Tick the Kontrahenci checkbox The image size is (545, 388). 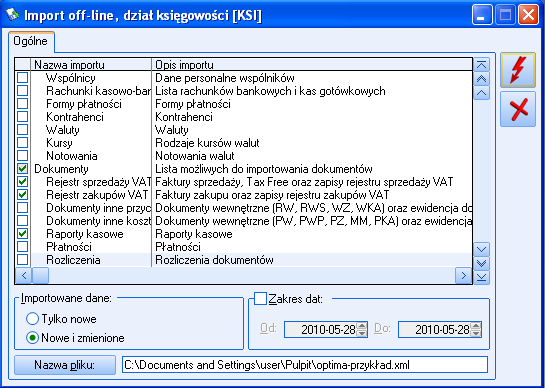click(x=23, y=117)
